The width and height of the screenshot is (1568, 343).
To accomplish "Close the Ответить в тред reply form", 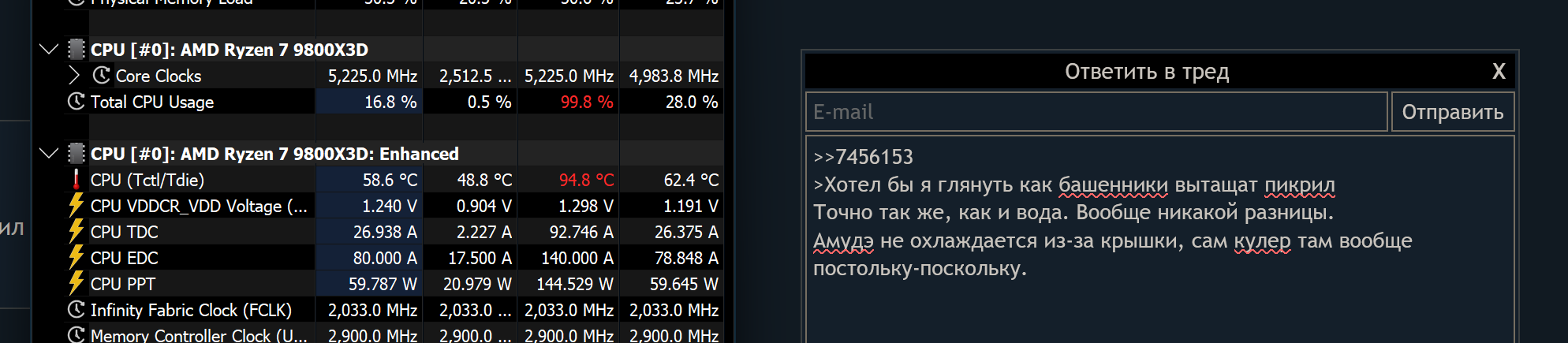I will click(x=1499, y=72).
